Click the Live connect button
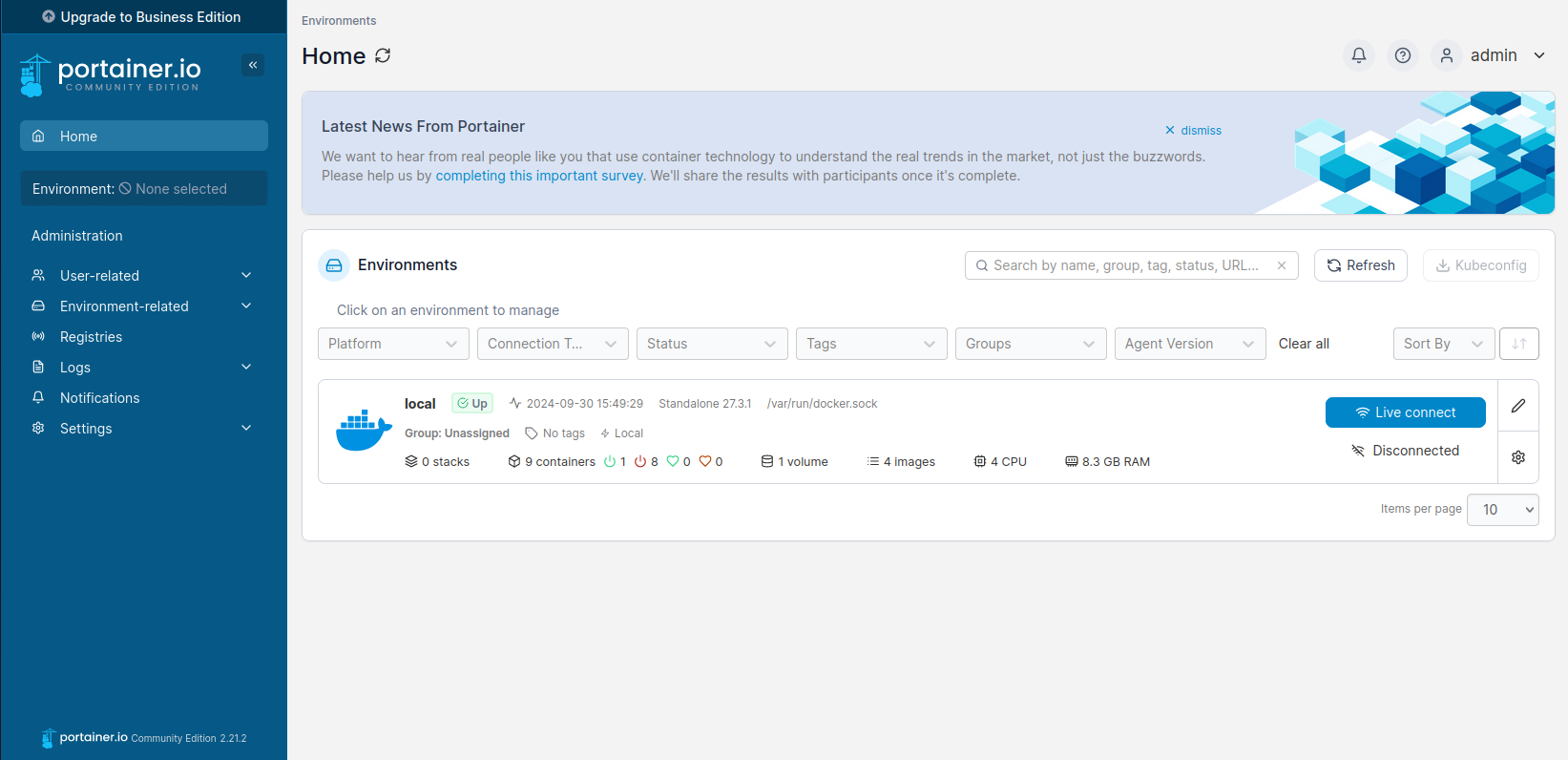The width and height of the screenshot is (1568, 760). (1405, 412)
